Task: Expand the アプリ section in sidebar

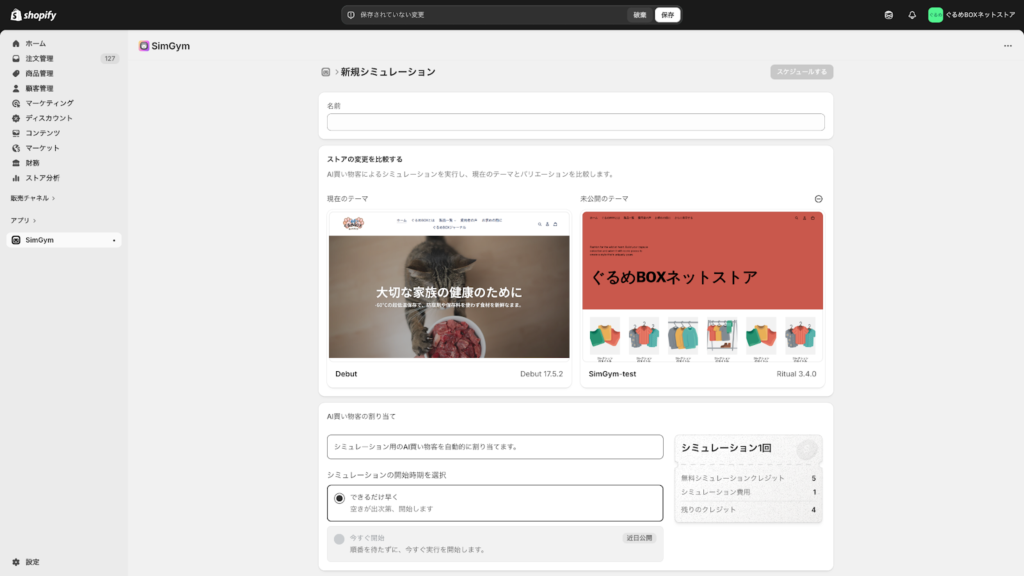Action: click(x=23, y=220)
